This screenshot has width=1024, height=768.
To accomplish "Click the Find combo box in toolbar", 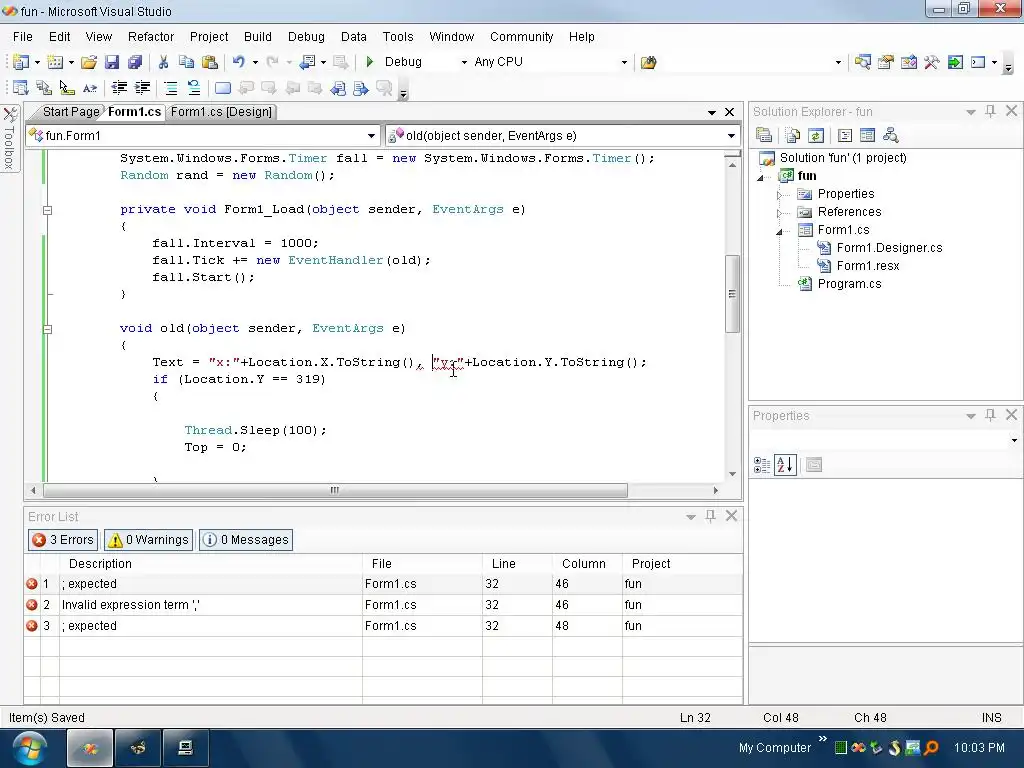I will click(752, 62).
